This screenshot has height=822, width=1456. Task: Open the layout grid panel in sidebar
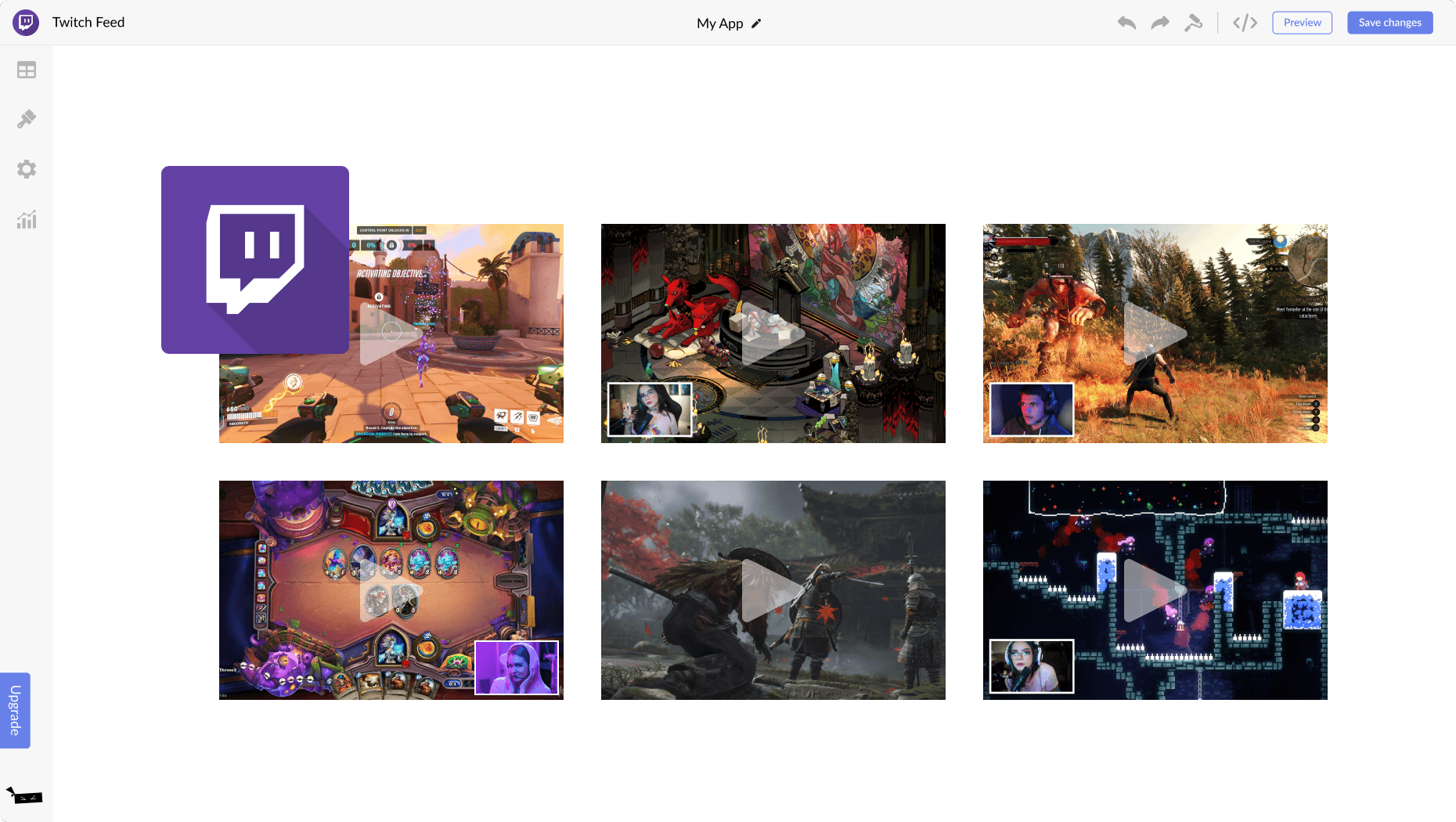pyautogui.click(x=27, y=70)
